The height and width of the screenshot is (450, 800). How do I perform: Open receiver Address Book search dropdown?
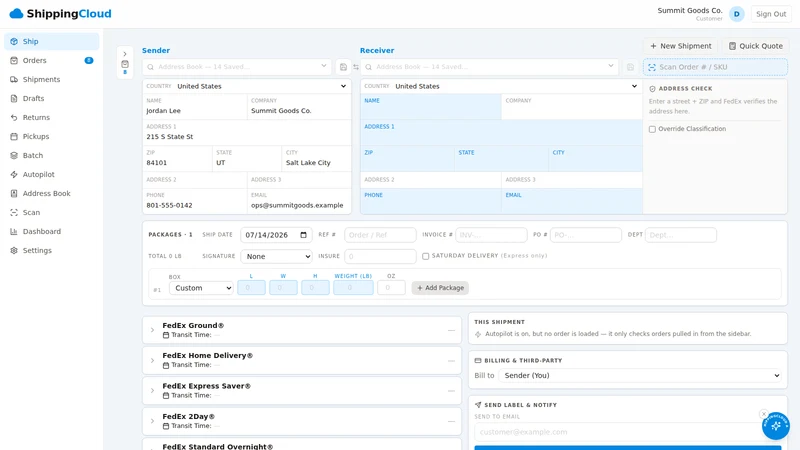pyautogui.click(x=490, y=67)
